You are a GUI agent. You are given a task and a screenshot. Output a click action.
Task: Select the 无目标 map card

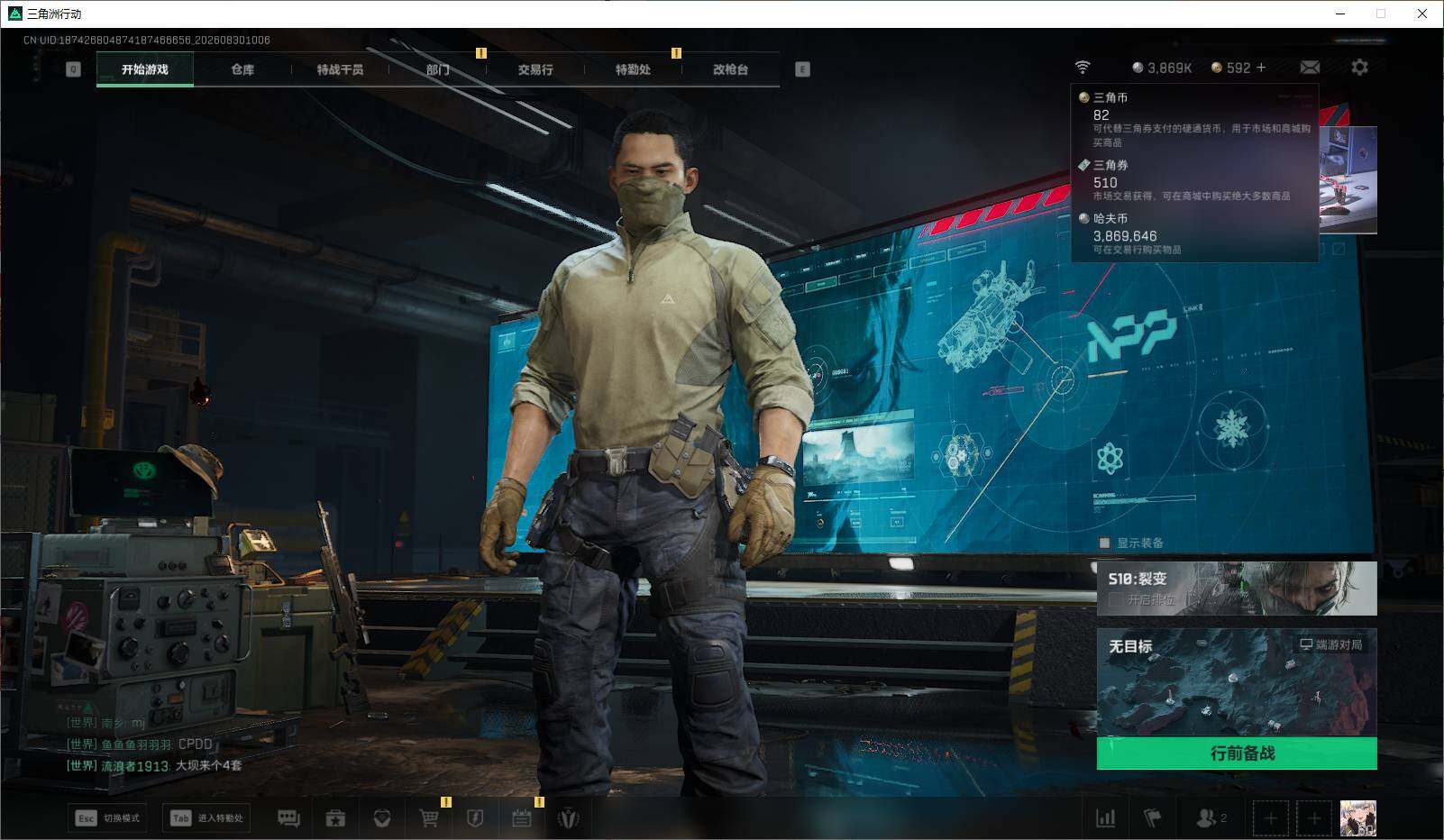click(1237, 682)
